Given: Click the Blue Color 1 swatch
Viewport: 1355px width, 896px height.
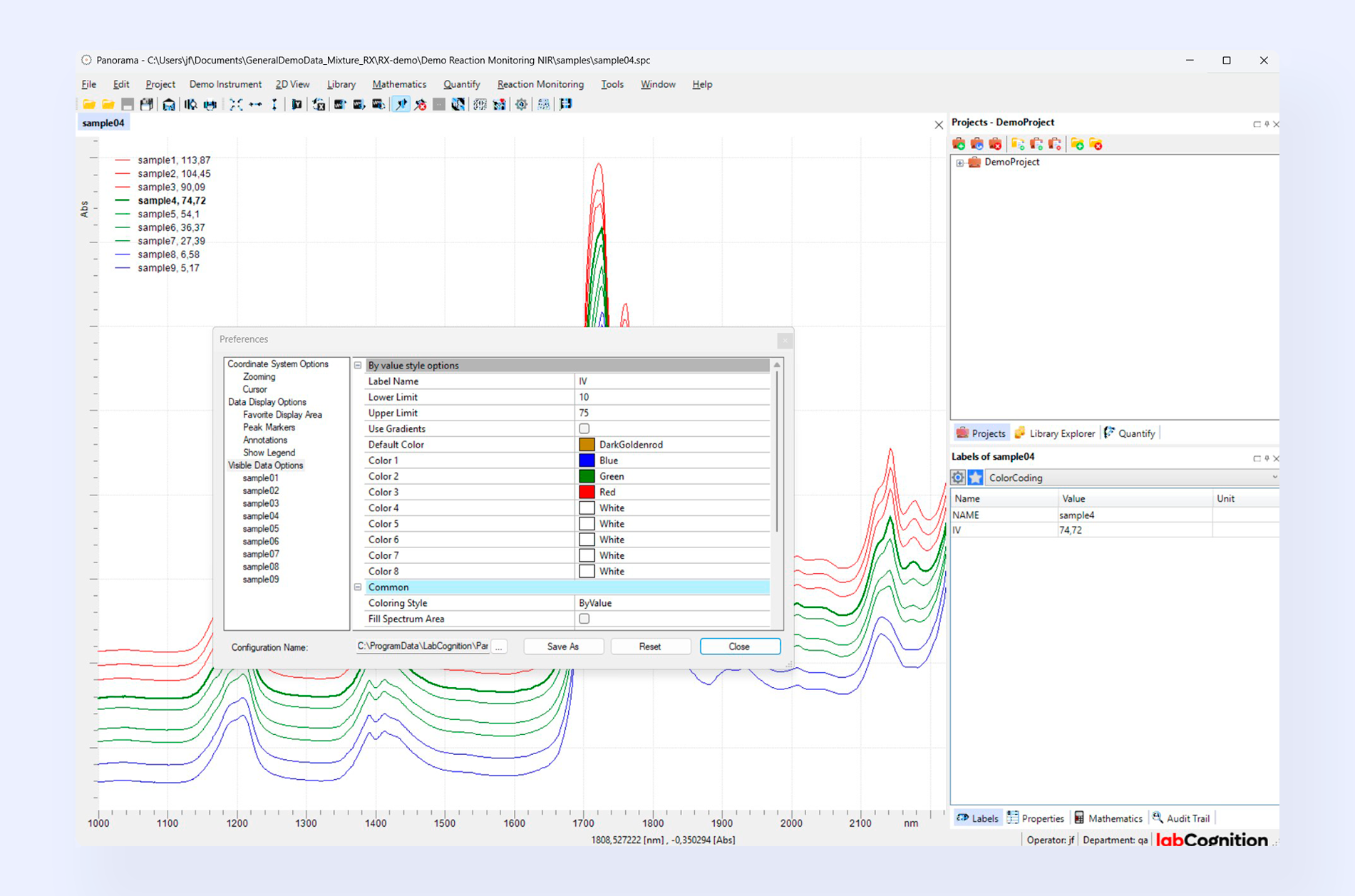Looking at the screenshot, I should pyautogui.click(x=587, y=460).
